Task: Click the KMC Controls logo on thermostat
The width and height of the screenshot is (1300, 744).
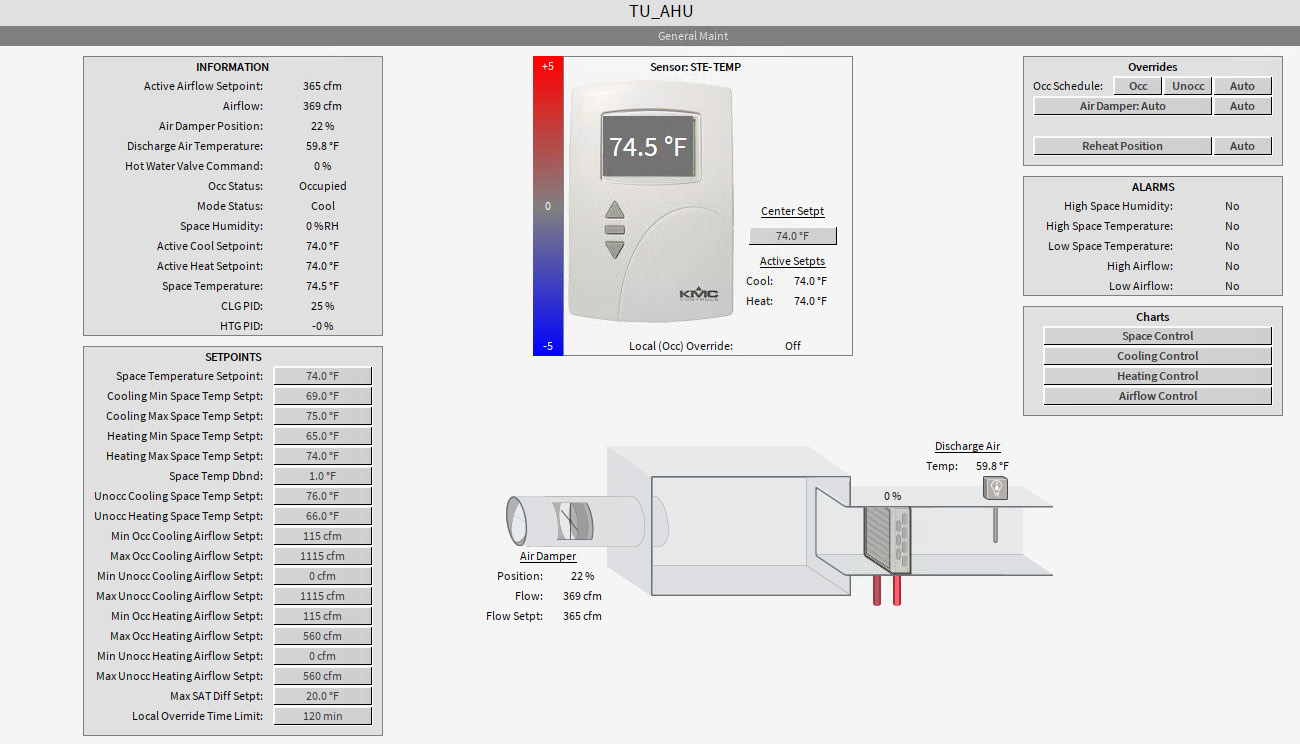Action: (698, 294)
